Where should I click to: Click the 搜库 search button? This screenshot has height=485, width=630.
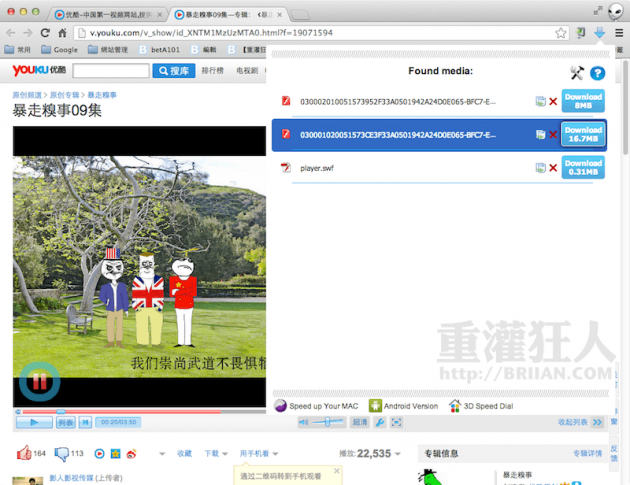174,71
